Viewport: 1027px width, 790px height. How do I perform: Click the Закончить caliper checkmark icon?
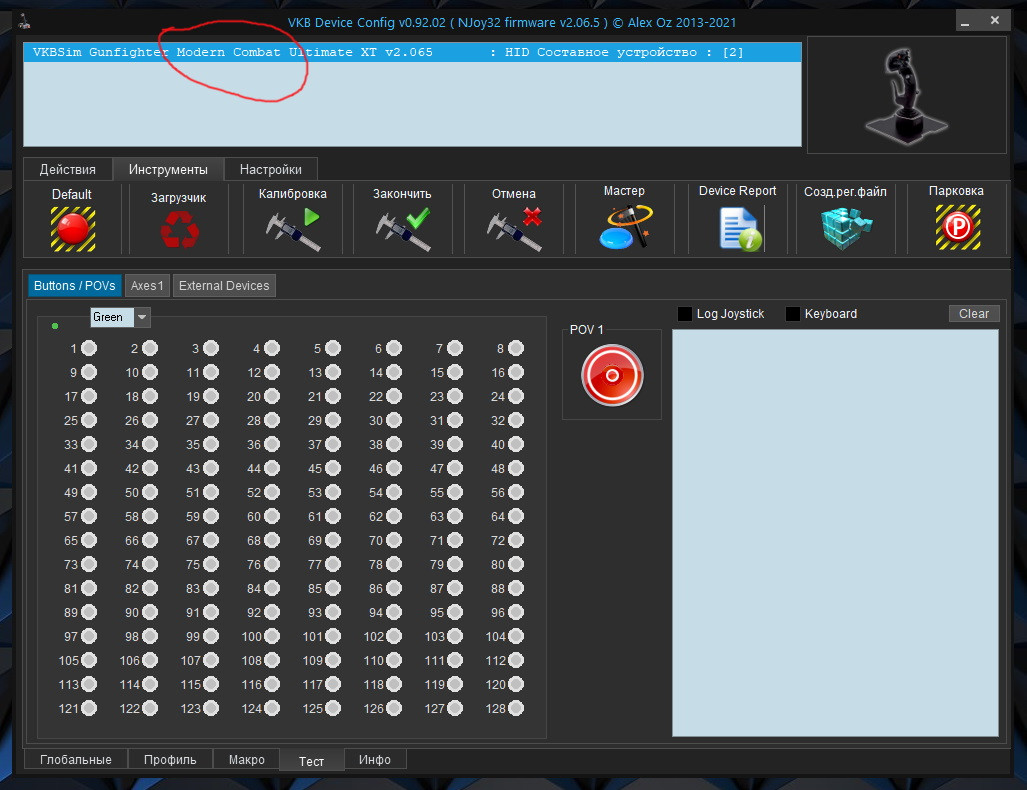(403, 229)
